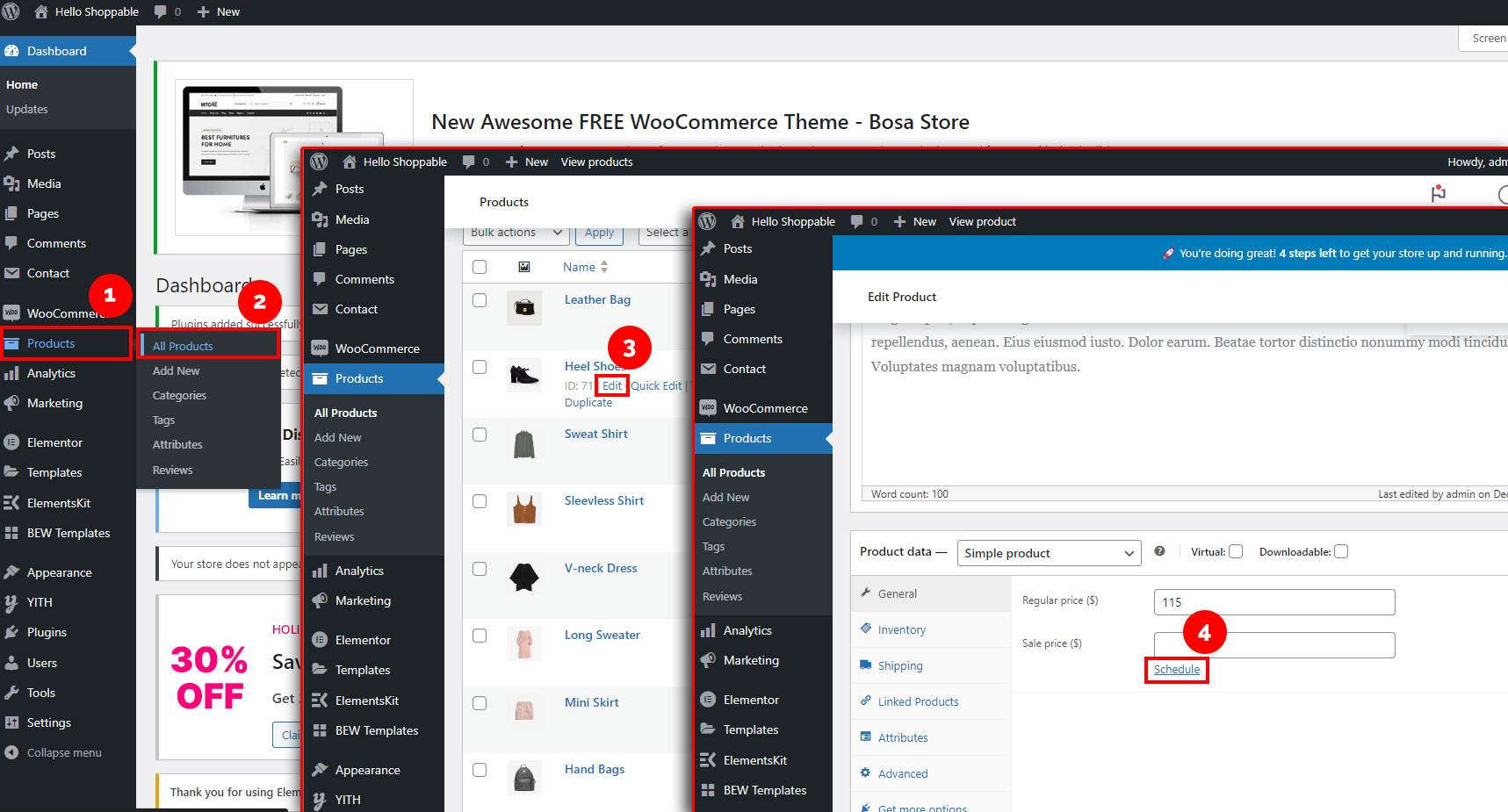Image resolution: width=1508 pixels, height=812 pixels.
Task: Click the Plugins icon in left sidebar
Action: tap(11, 632)
